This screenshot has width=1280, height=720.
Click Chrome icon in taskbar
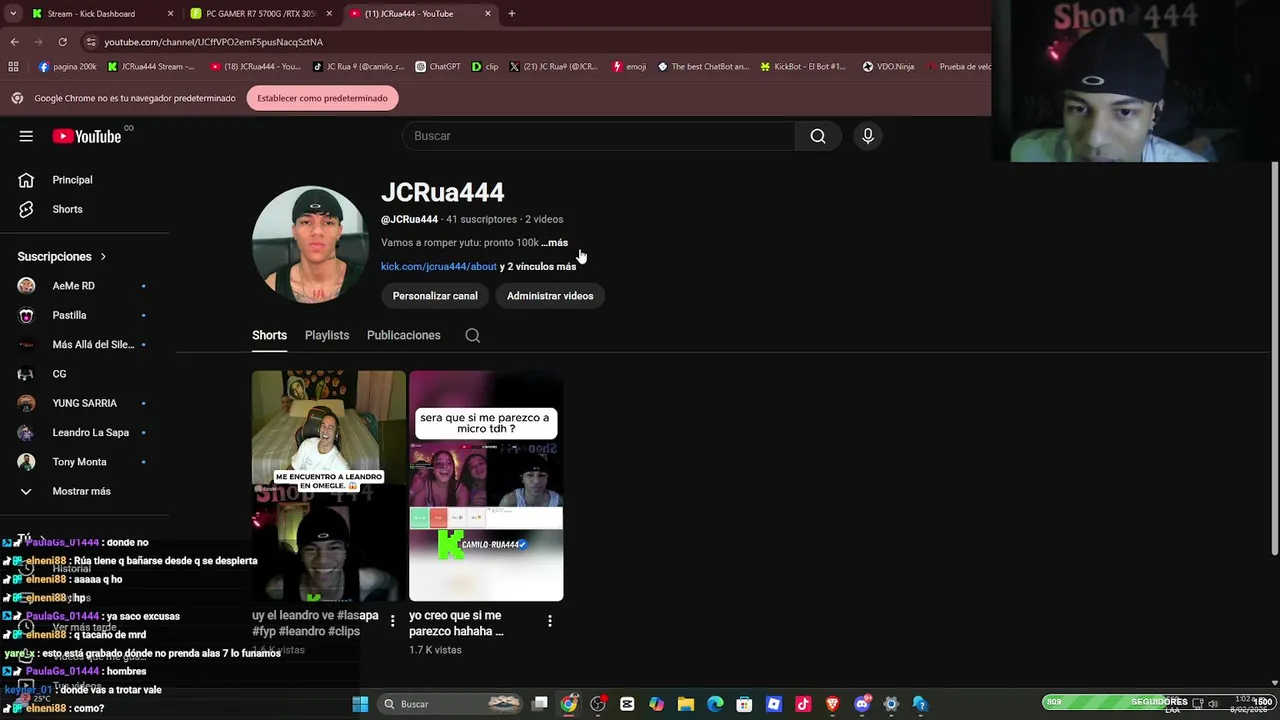tap(569, 704)
